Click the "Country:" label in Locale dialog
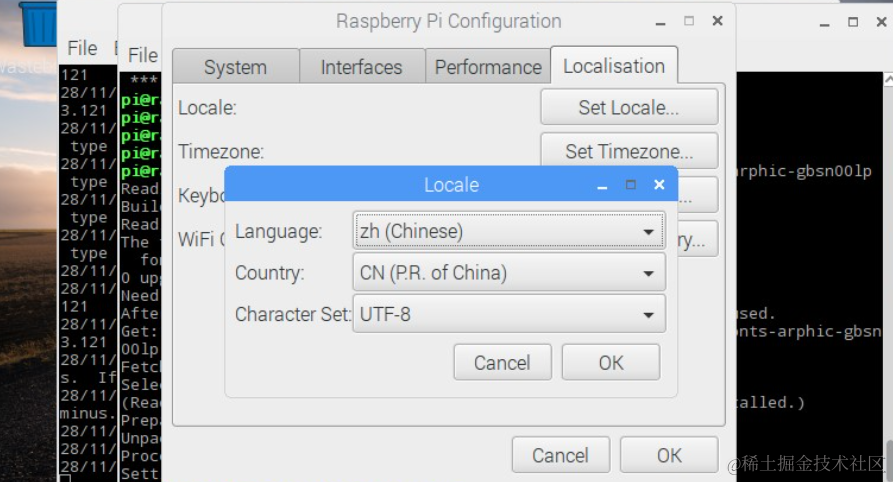The width and height of the screenshot is (893, 482). [x=269, y=273]
